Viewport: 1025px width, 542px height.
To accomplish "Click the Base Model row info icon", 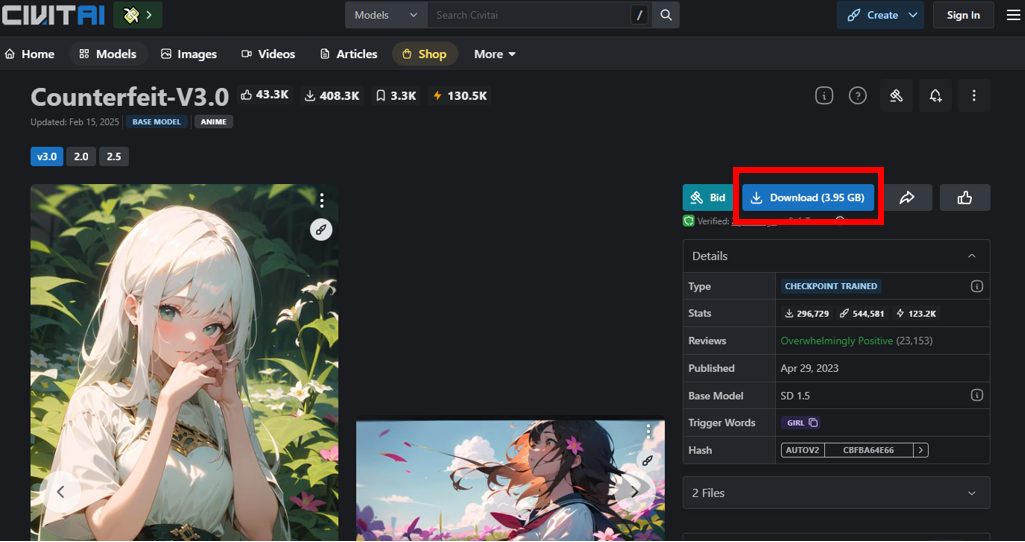I will (977, 395).
